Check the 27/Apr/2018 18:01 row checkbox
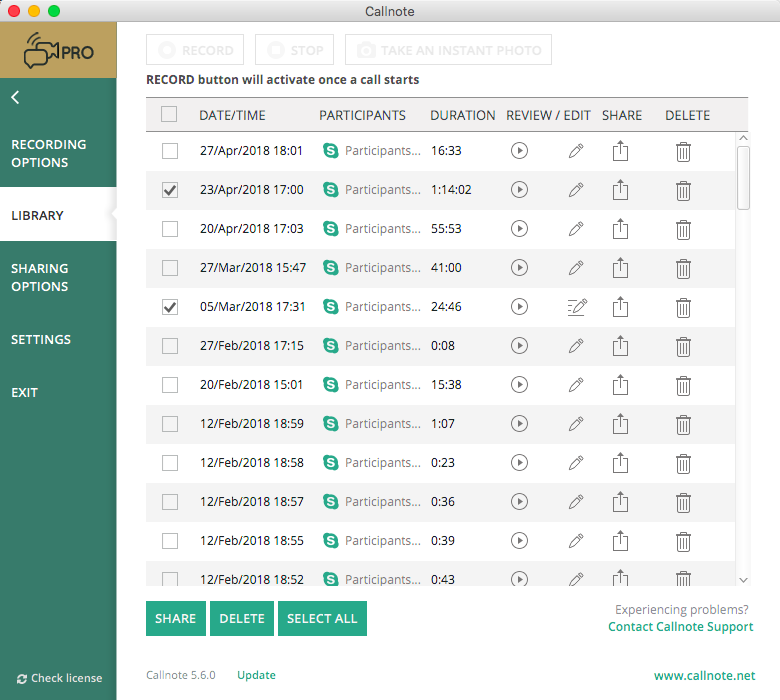The width and height of the screenshot is (780, 700). 170,151
